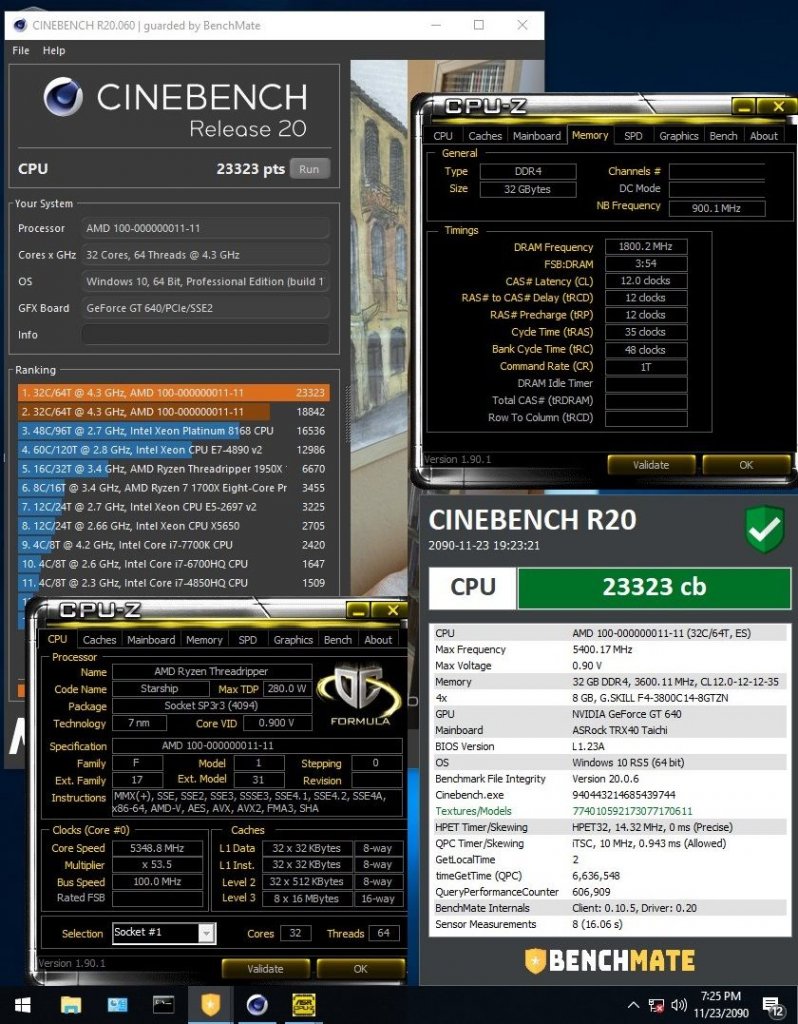Click Validate in the Memory CPU-Z window
This screenshot has height=1024, width=798.
[x=650, y=465]
